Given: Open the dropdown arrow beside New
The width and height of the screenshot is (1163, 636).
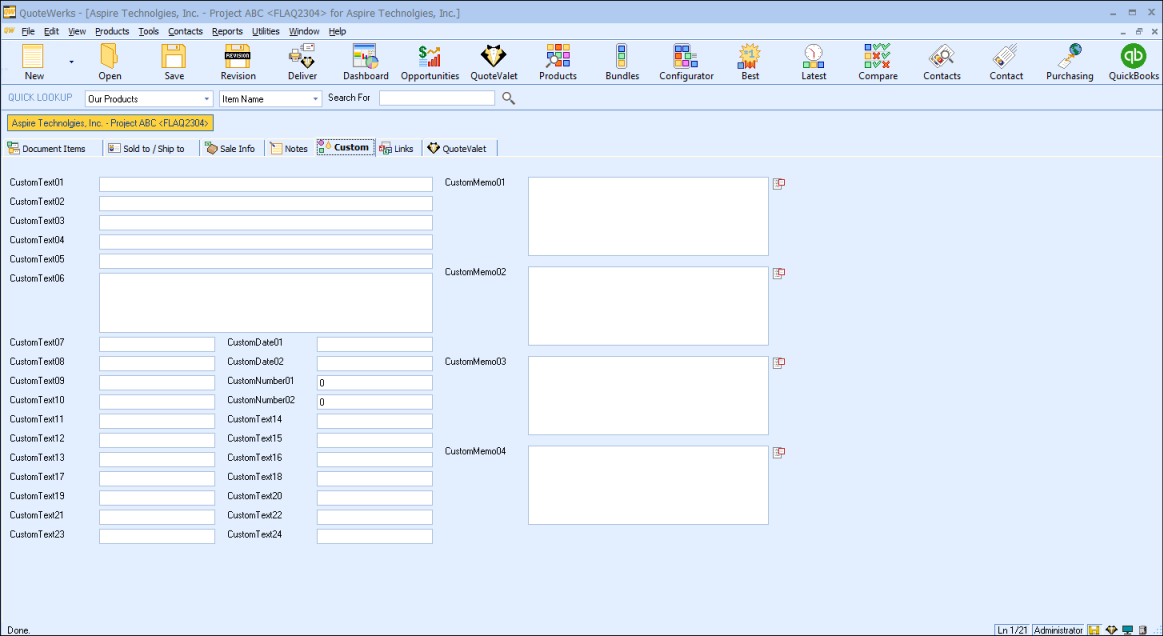Looking at the screenshot, I should tap(71, 61).
